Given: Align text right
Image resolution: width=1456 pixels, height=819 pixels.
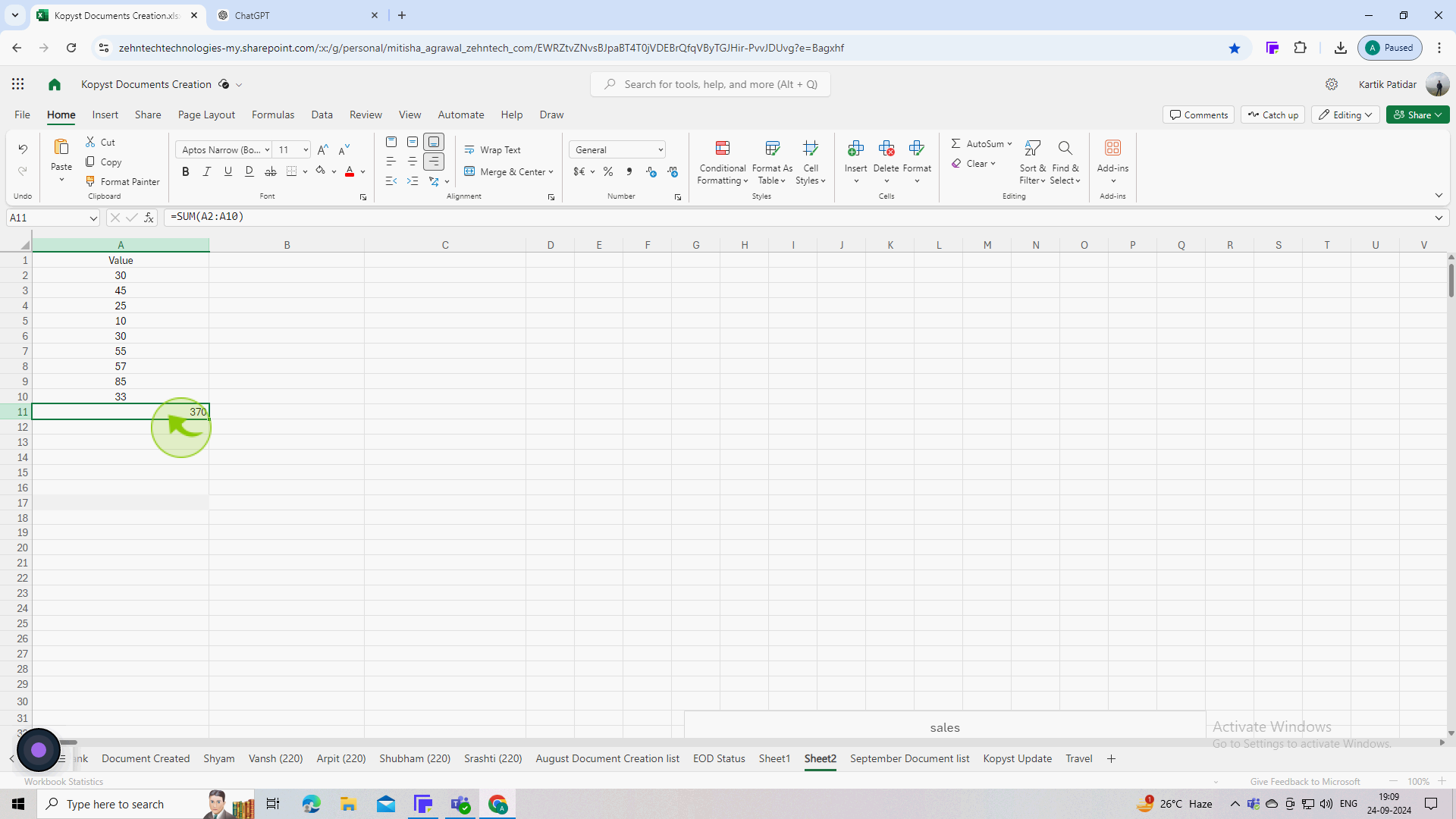Looking at the screenshot, I should coord(434,162).
